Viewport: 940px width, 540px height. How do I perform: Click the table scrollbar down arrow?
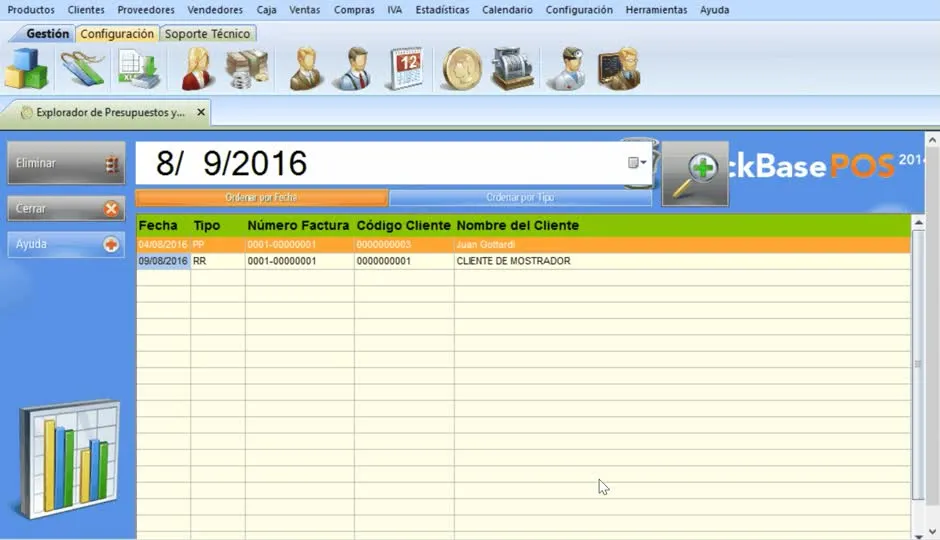918,535
